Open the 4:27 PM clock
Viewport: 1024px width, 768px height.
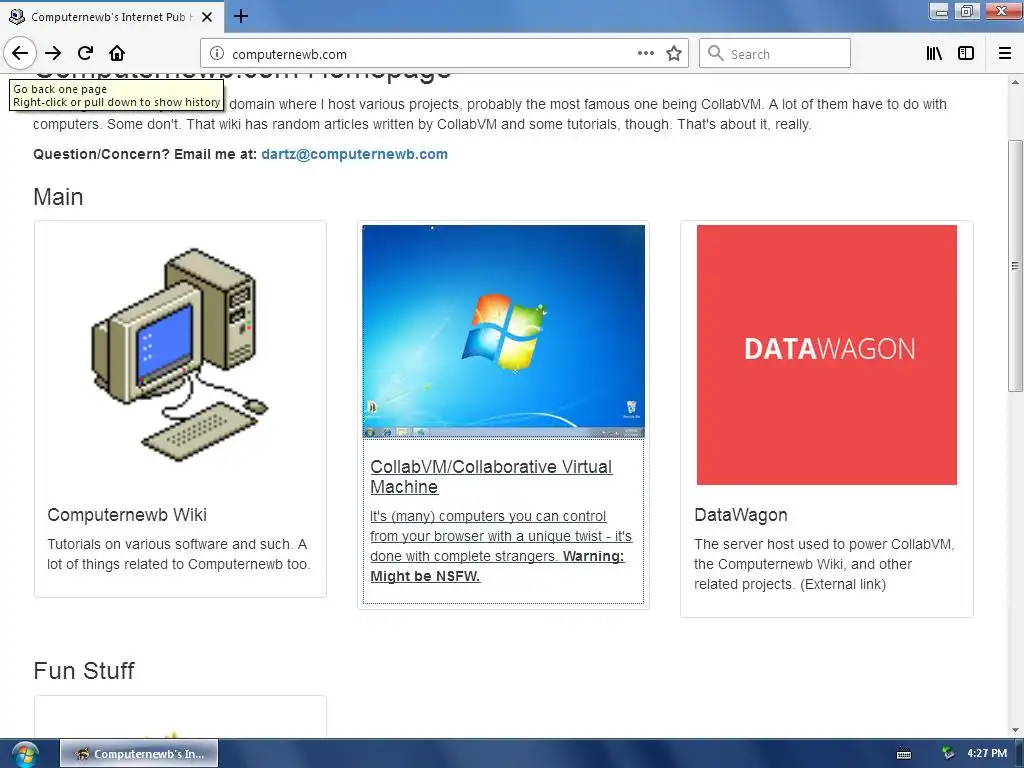coord(987,754)
